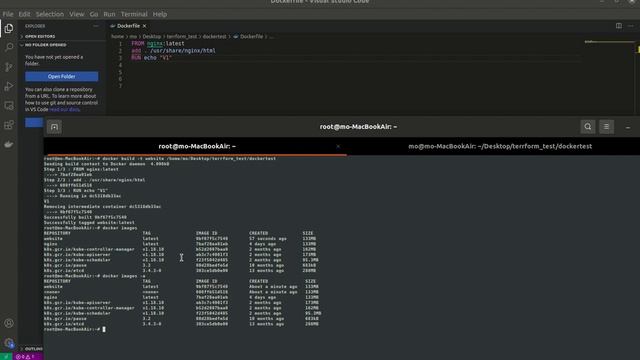Viewport: 640px width, 360px height.
Task: Click 'Dockerfile' in the breadcrumb path
Action: pos(251,36)
